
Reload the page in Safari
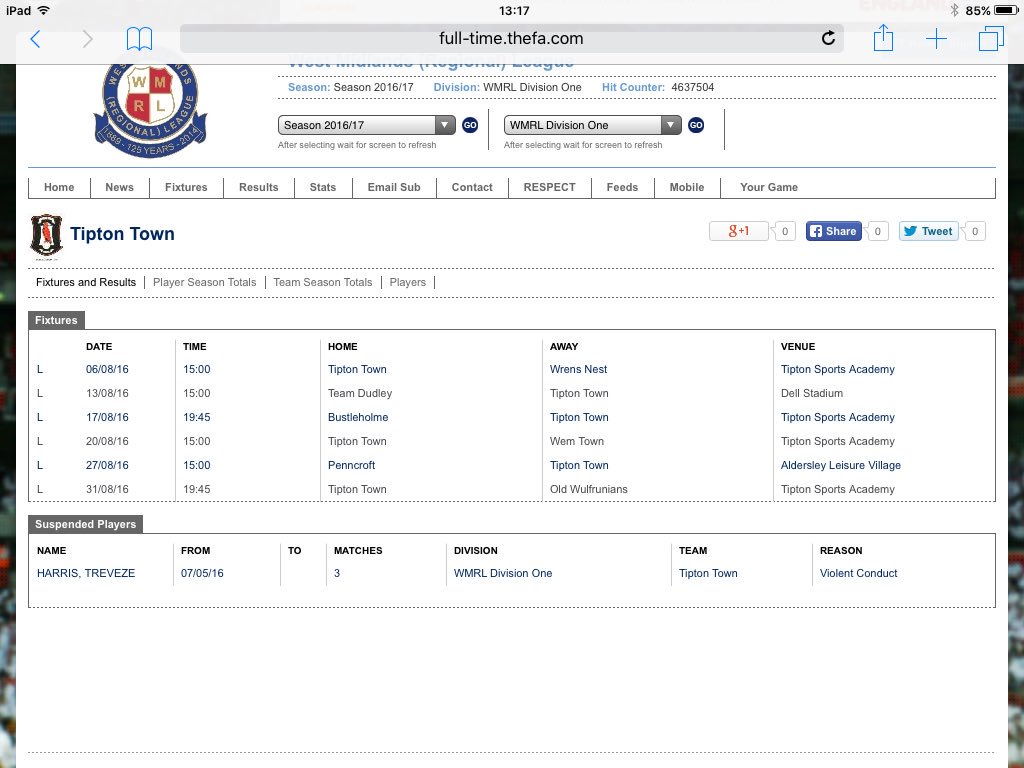click(828, 38)
